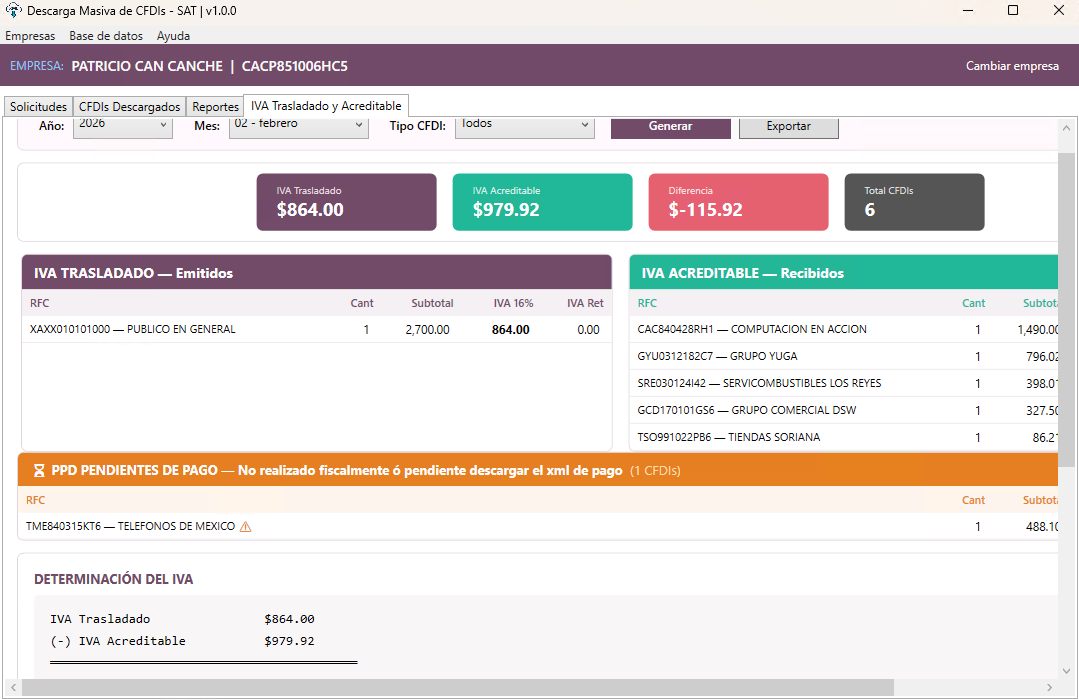The width and height of the screenshot is (1079, 700).
Task: Click the Cambiar empresa link
Action: click(x=1012, y=66)
